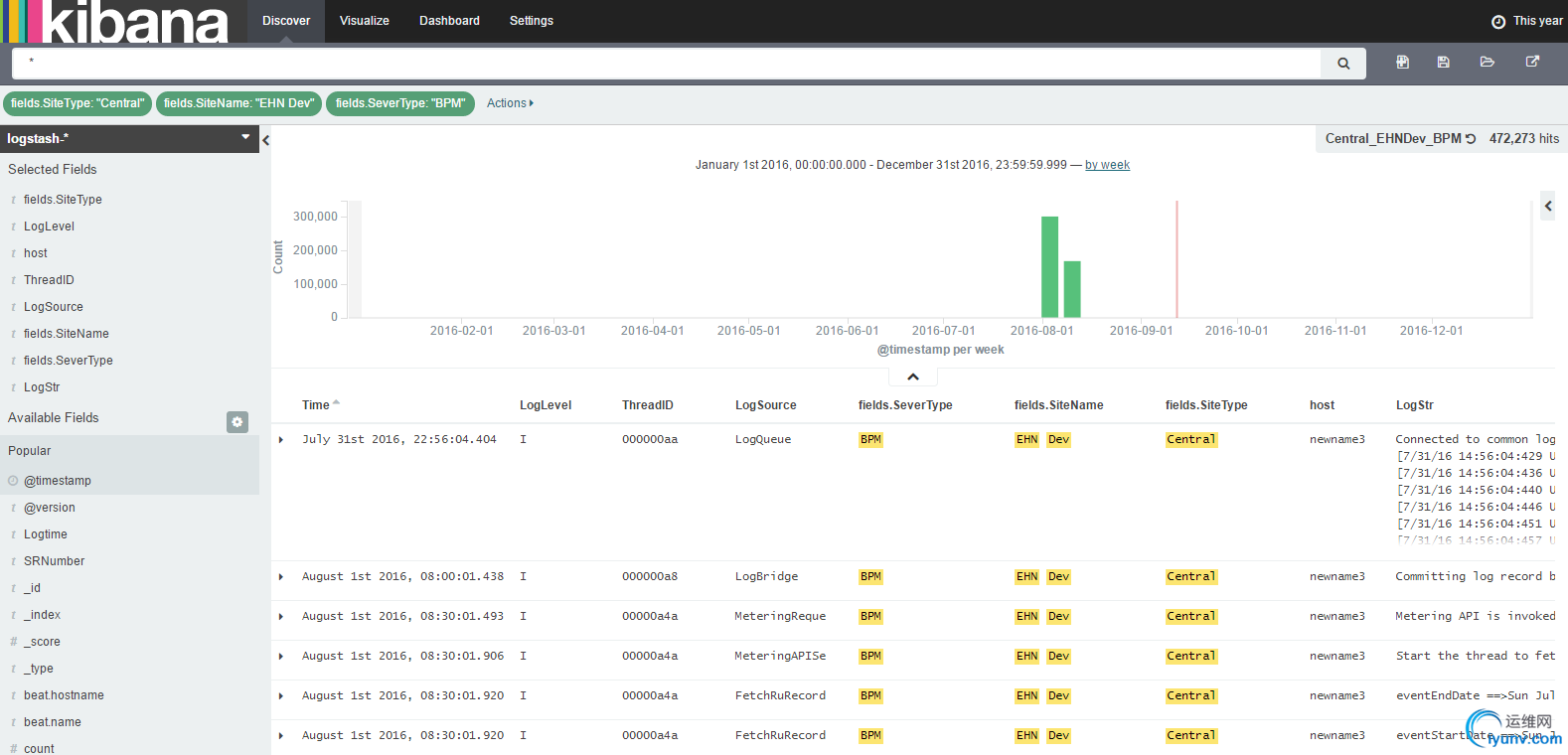Expand the August 1st 08:00:01.438 row
Image resolution: width=1568 pixels, height=755 pixels.
coord(281,576)
